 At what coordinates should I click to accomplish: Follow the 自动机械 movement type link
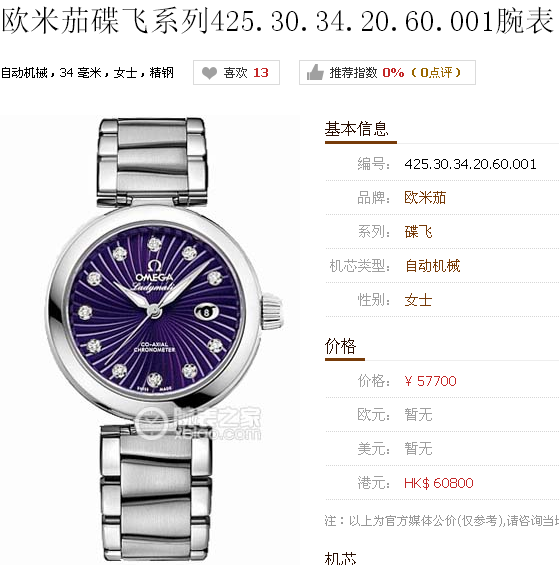432,266
